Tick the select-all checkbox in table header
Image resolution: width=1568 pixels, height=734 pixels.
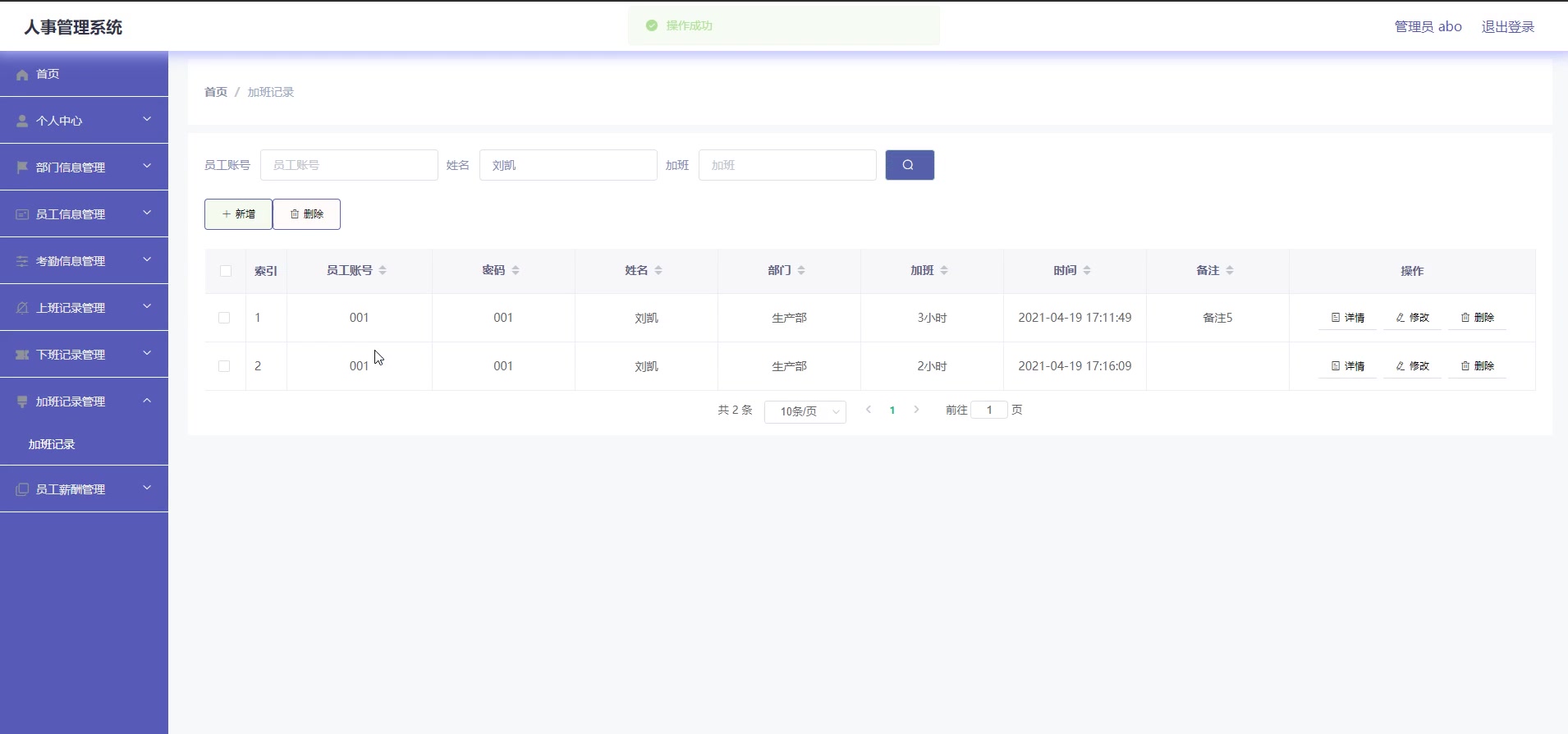[x=226, y=271]
